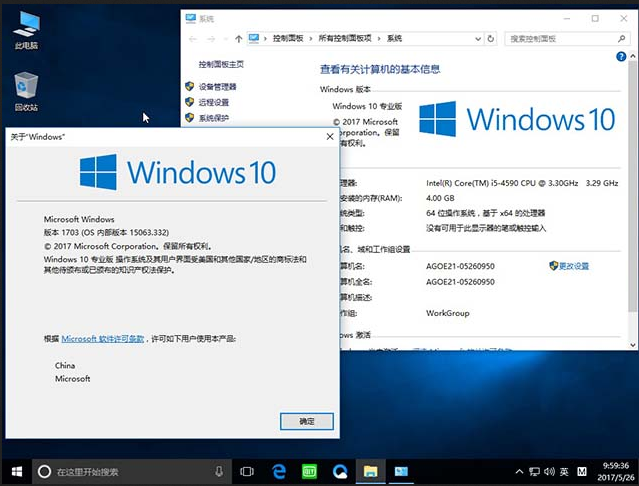Click the Cortana circle icon
639x486 pixels.
pyautogui.click(x=44, y=472)
